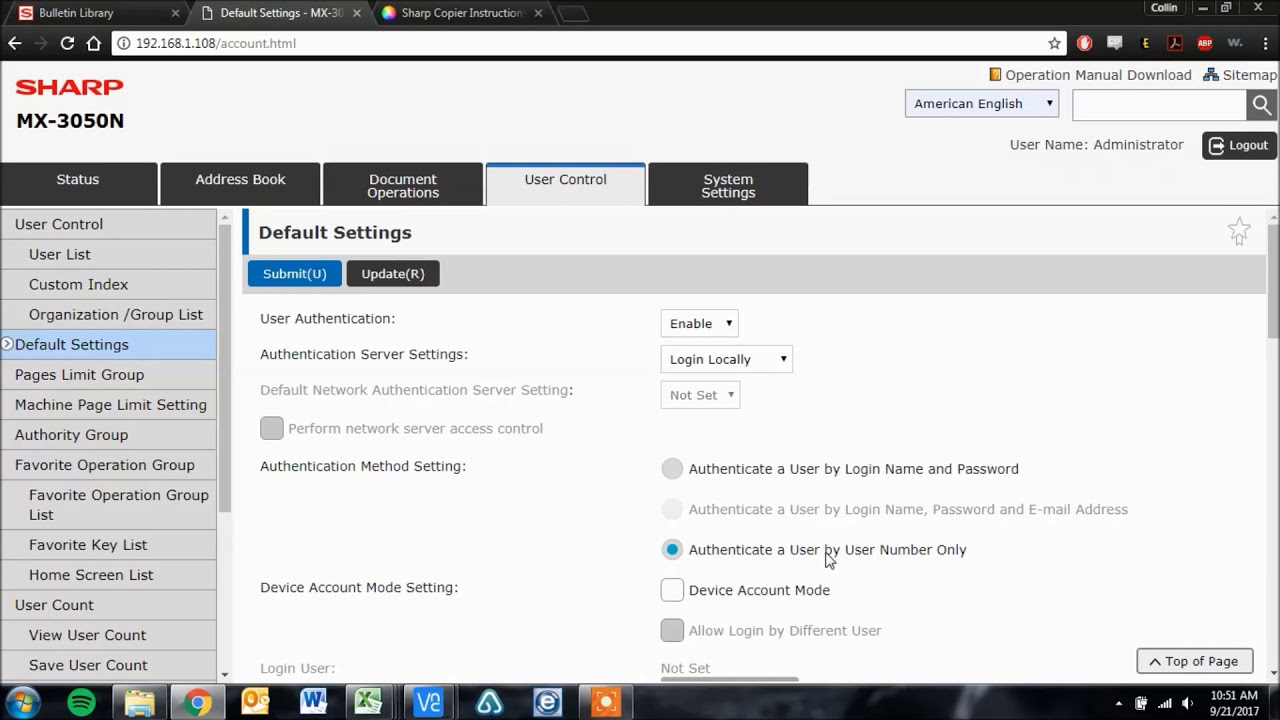Screen dimensions: 1280x720
Task: Check Perform network server access control
Action: coord(272,428)
